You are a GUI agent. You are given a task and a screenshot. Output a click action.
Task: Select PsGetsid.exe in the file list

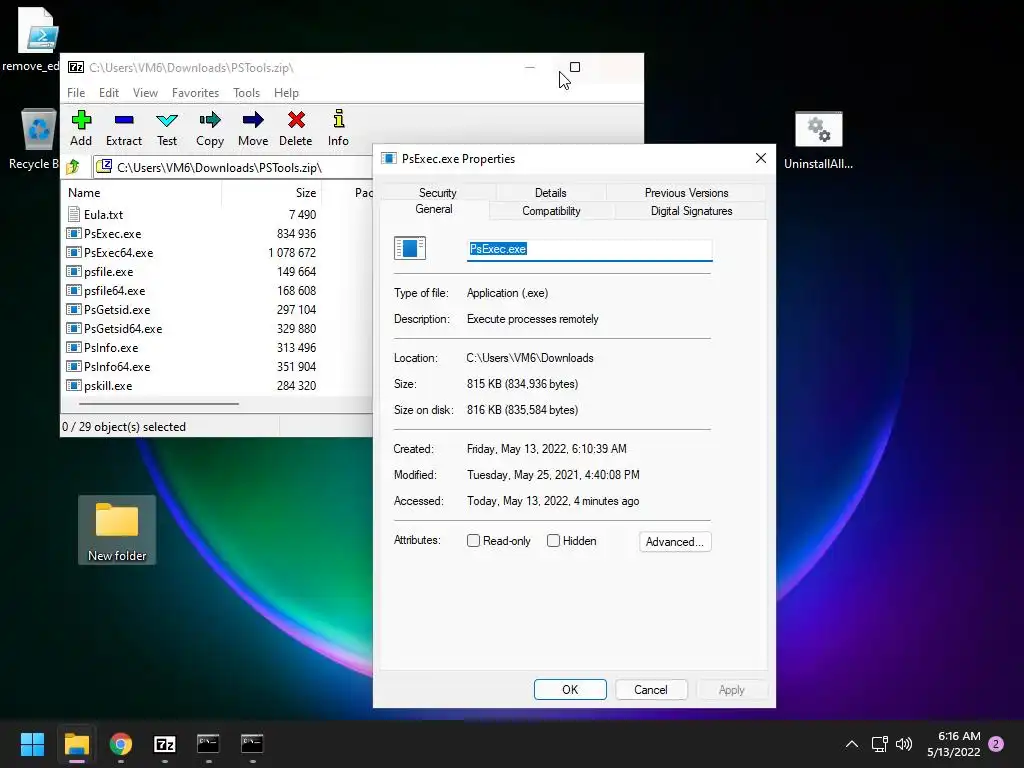tap(117, 310)
